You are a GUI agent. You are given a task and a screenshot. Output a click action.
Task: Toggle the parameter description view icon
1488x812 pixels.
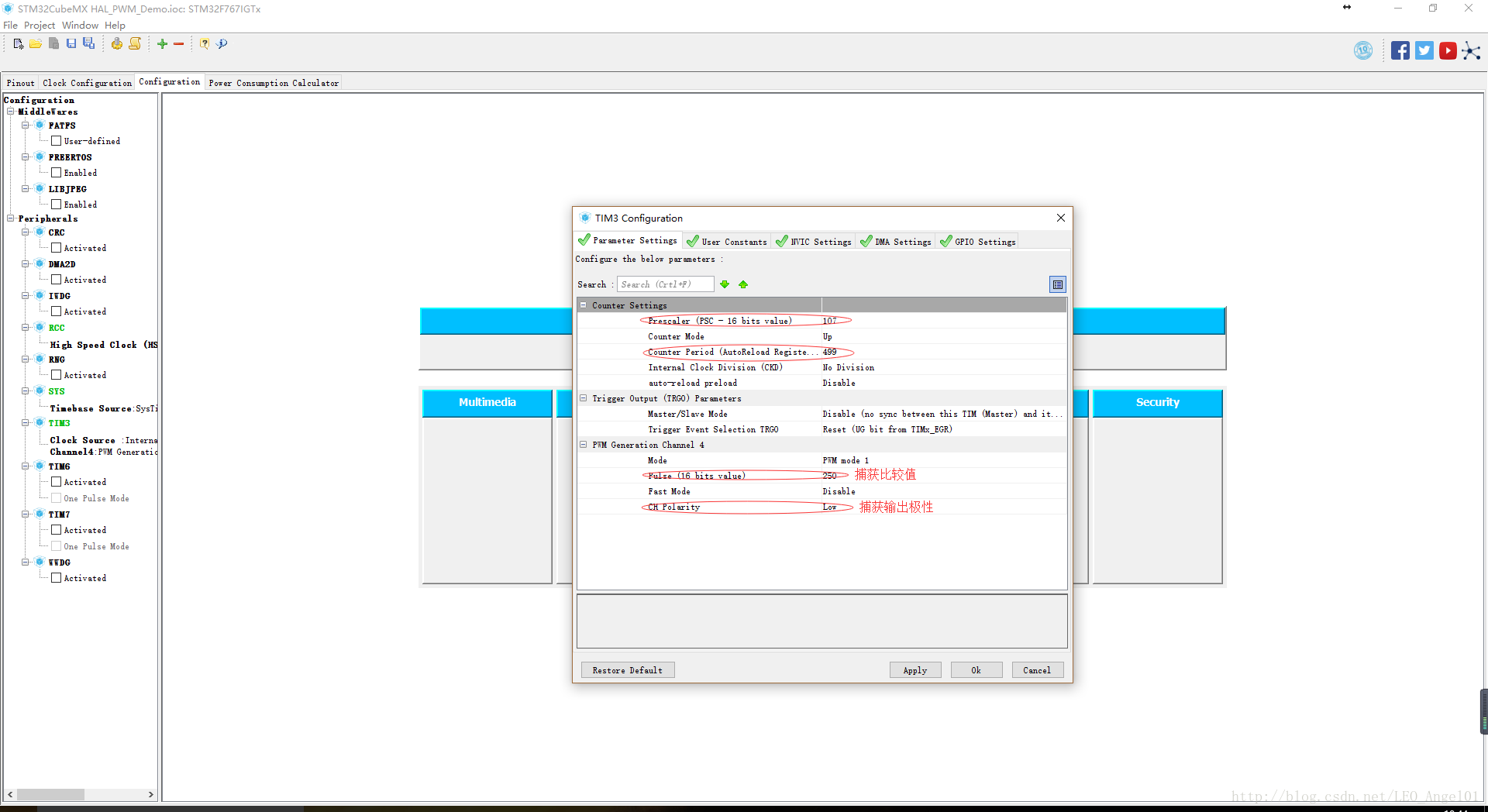(x=1058, y=284)
